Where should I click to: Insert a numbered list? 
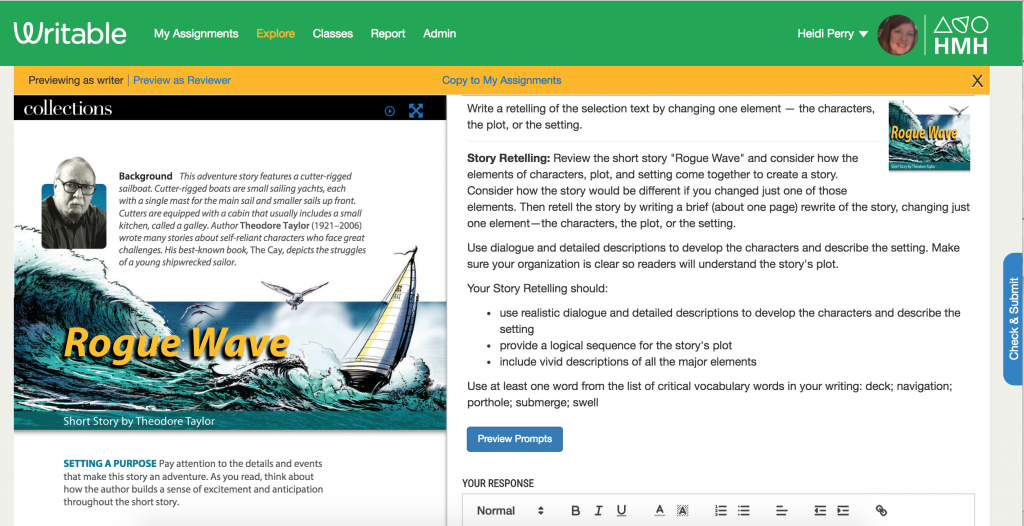click(721, 511)
